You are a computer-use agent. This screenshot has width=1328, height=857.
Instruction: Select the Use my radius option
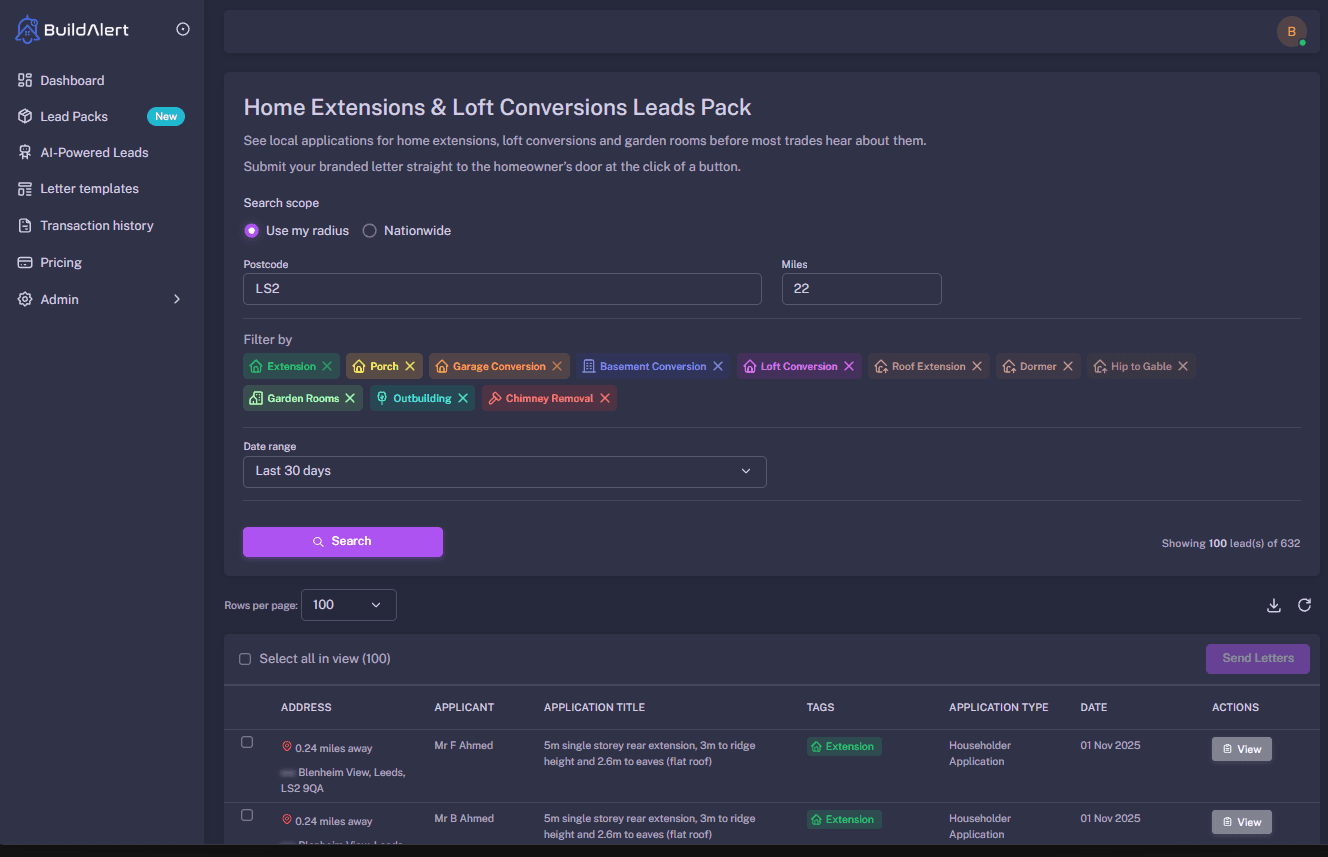[251, 230]
